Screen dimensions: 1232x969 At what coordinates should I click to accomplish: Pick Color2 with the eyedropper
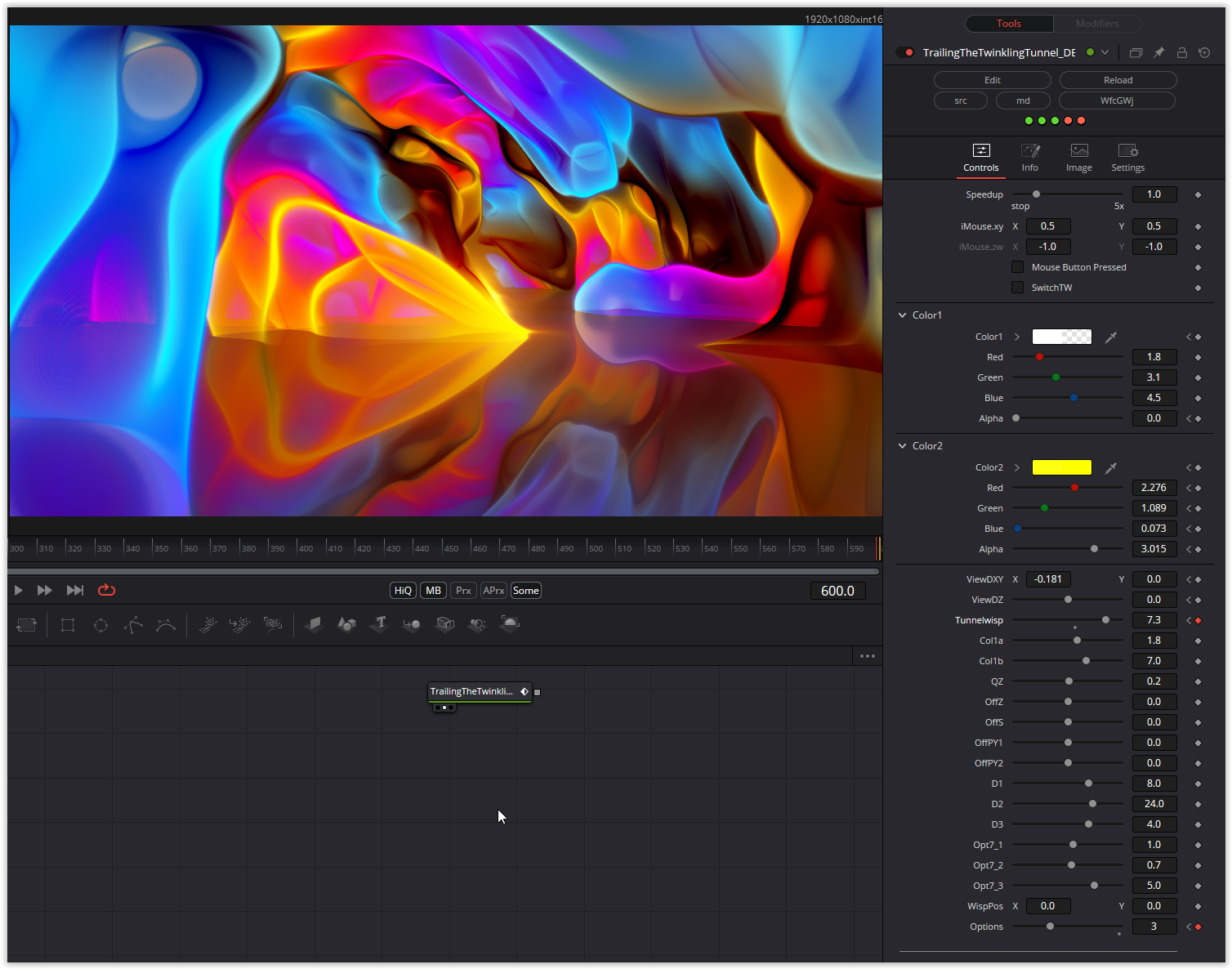[x=1111, y=467]
